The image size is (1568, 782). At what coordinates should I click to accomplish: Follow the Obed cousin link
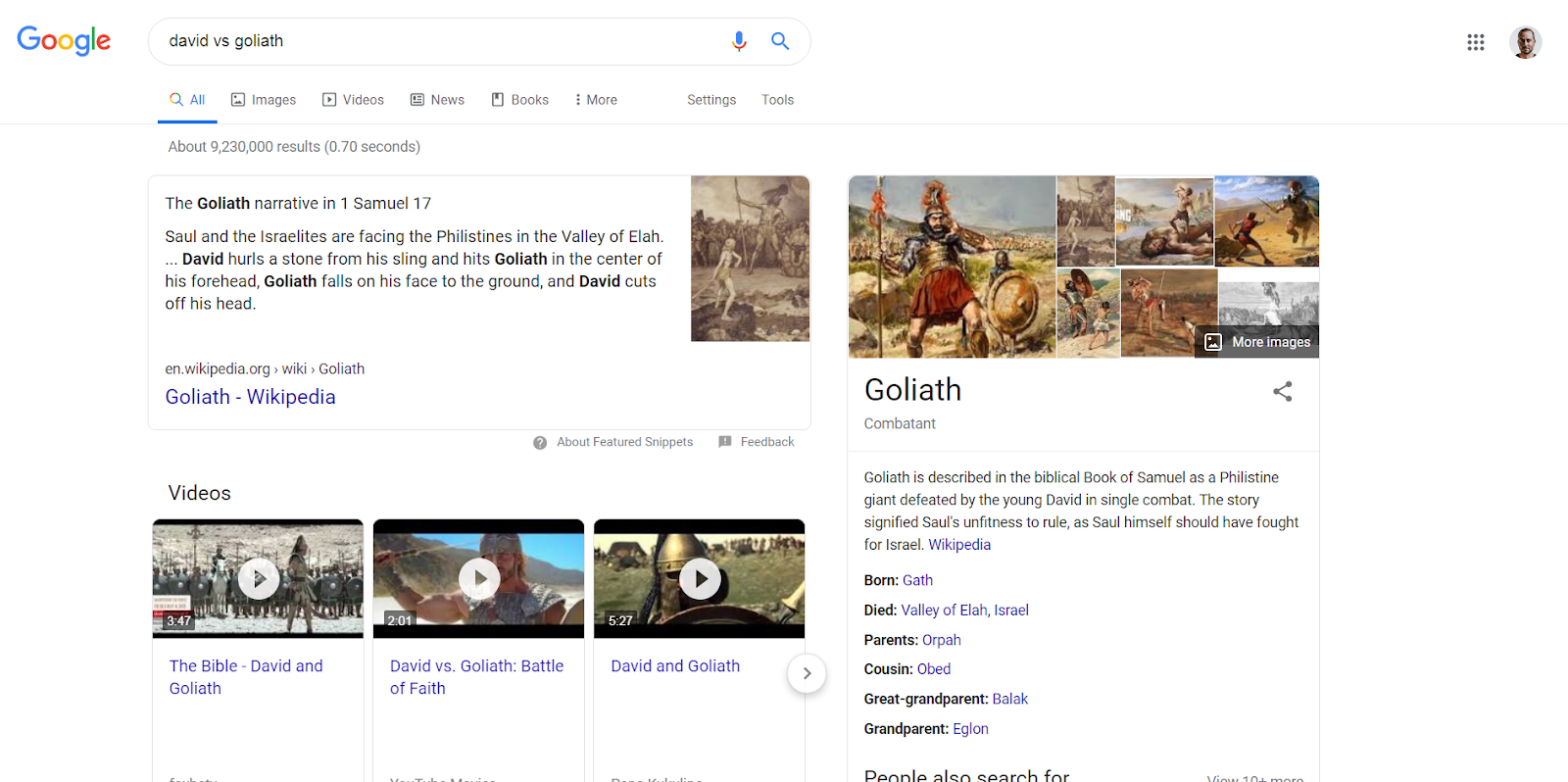tap(934, 669)
